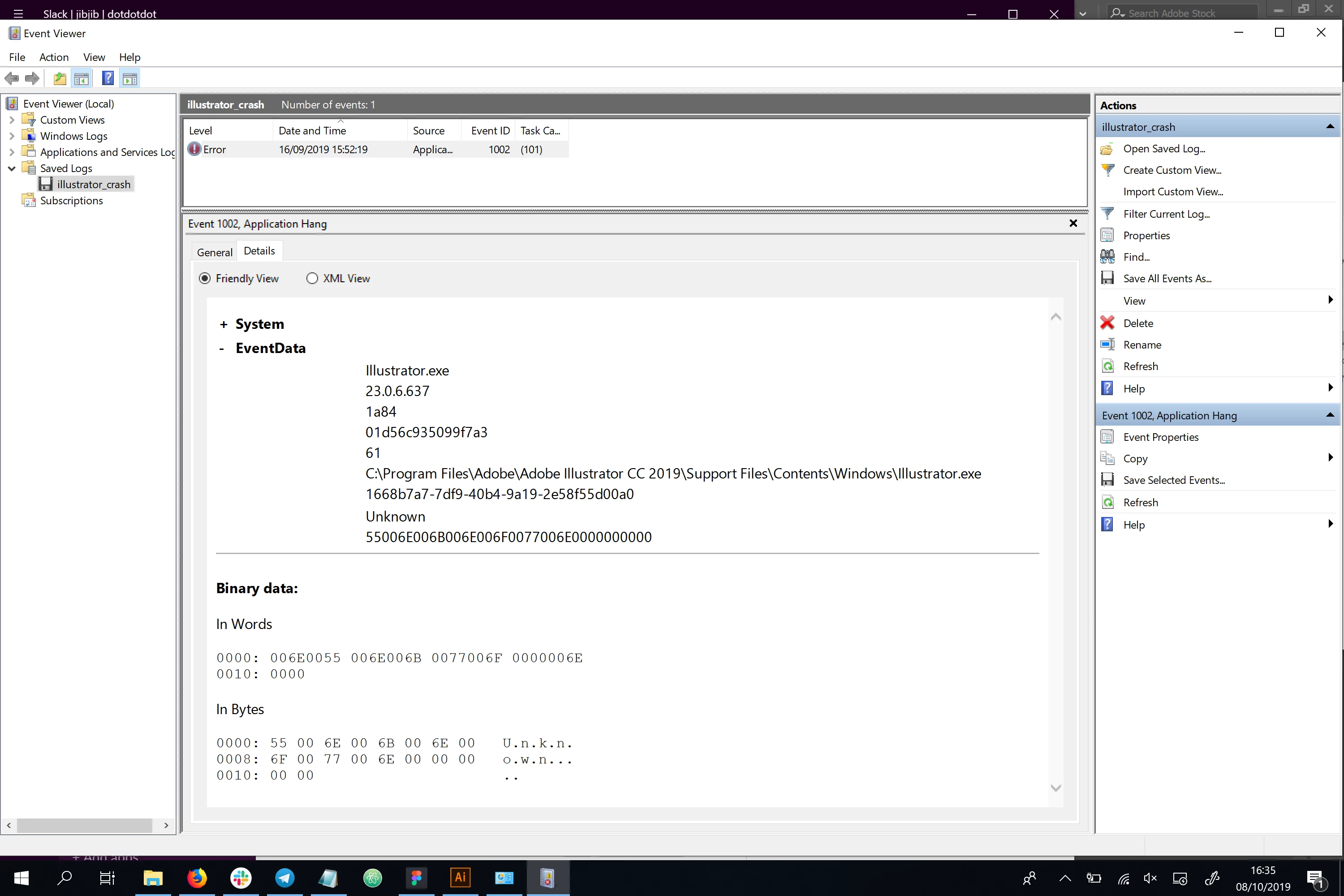
Task: Select the Friendly View radio button
Action: tap(205, 278)
